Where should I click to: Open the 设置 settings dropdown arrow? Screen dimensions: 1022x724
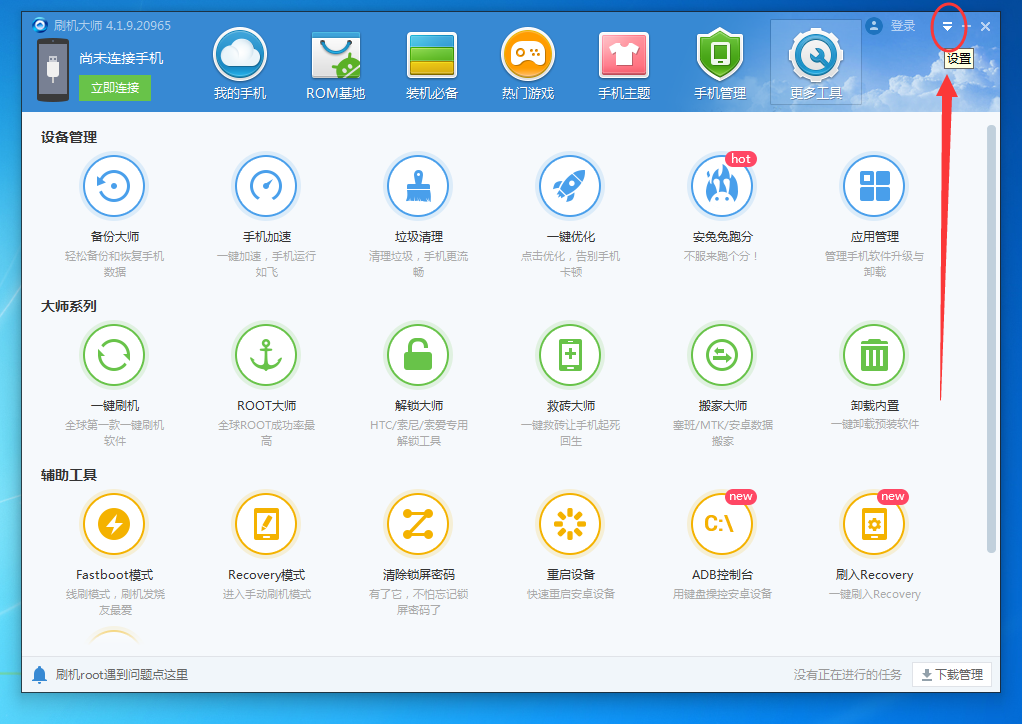947,27
